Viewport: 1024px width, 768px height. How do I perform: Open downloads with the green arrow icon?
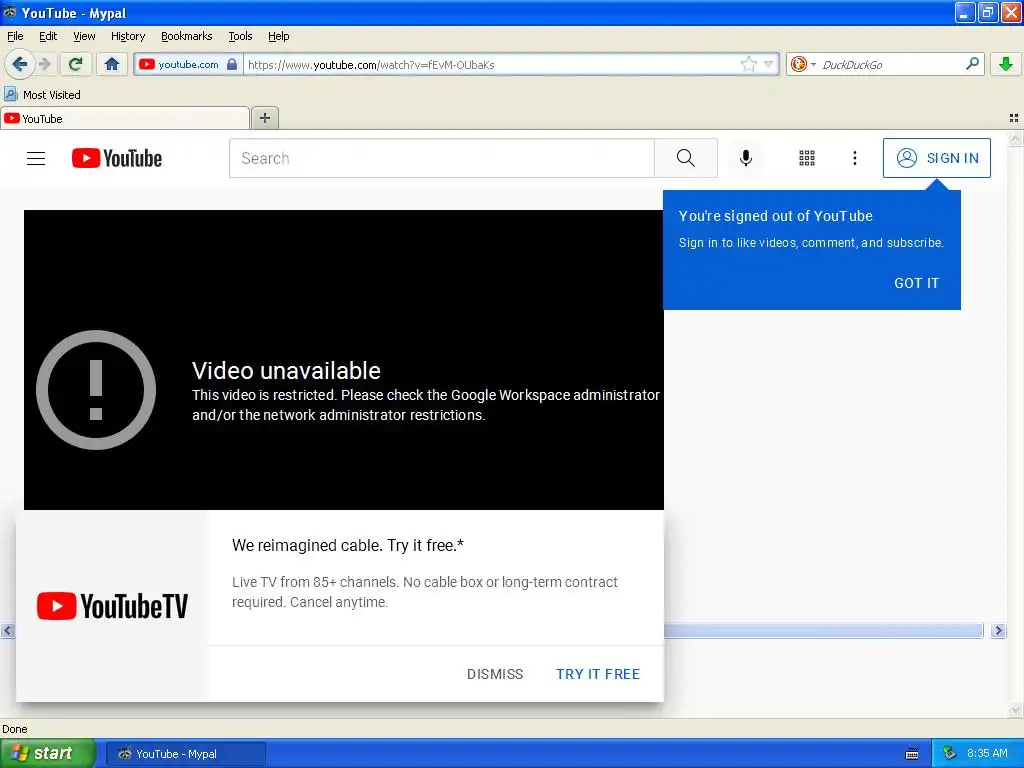tap(1006, 64)
